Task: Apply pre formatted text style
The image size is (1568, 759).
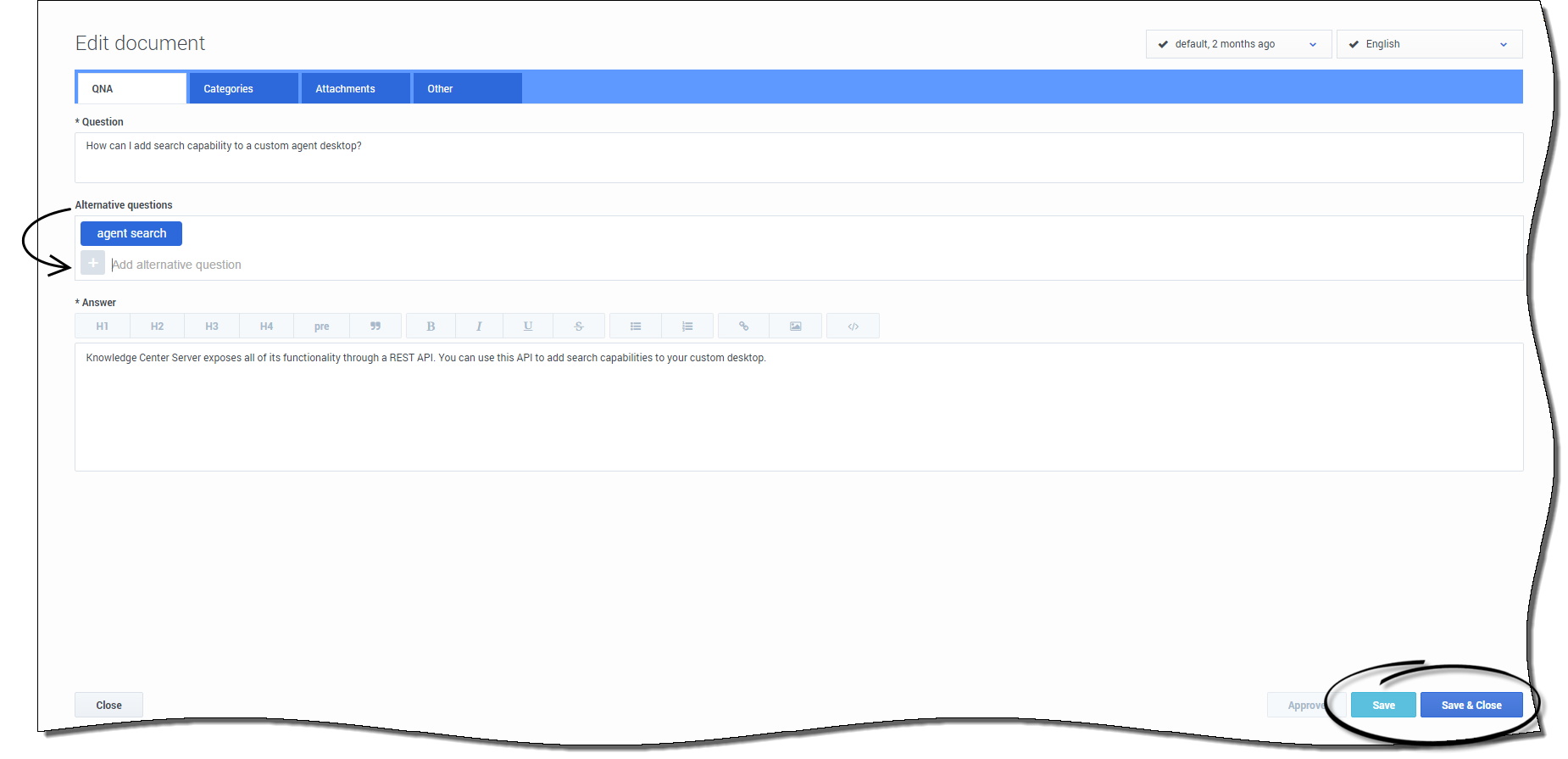Action: pos(321,326)
